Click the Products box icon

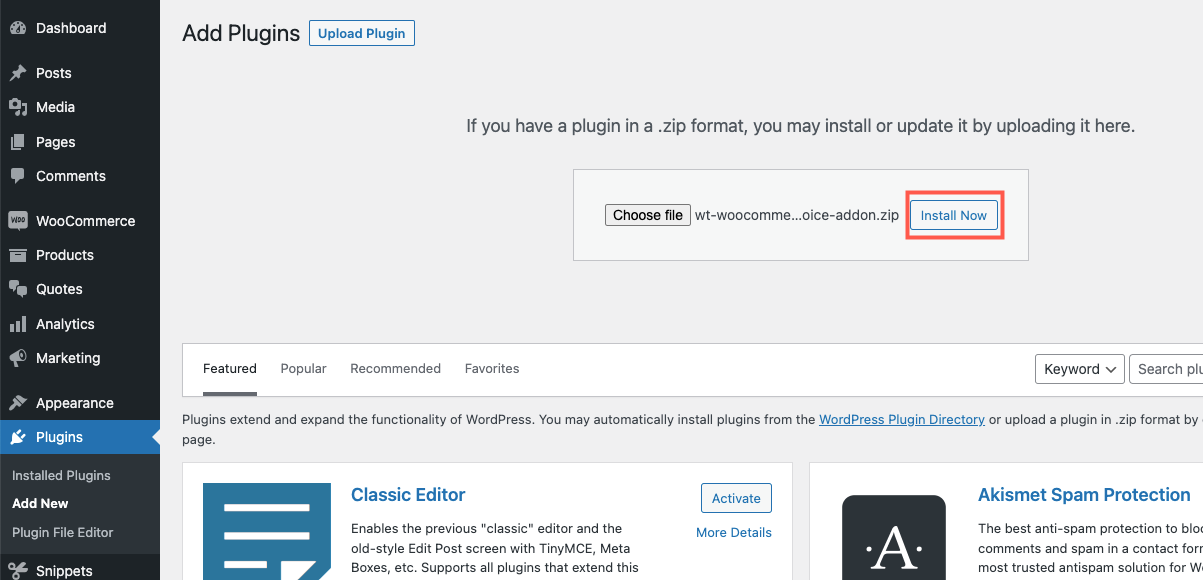pos(18,255)
